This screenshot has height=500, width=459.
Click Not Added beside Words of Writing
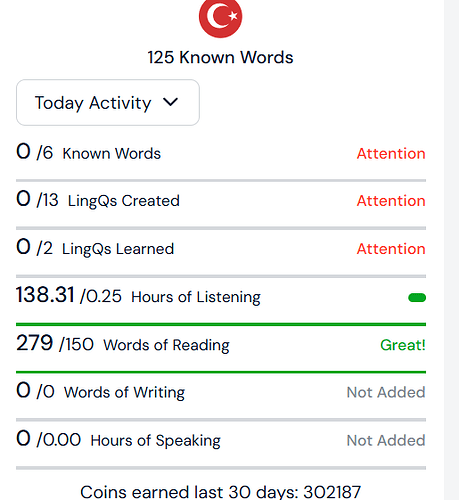point(386,392)
